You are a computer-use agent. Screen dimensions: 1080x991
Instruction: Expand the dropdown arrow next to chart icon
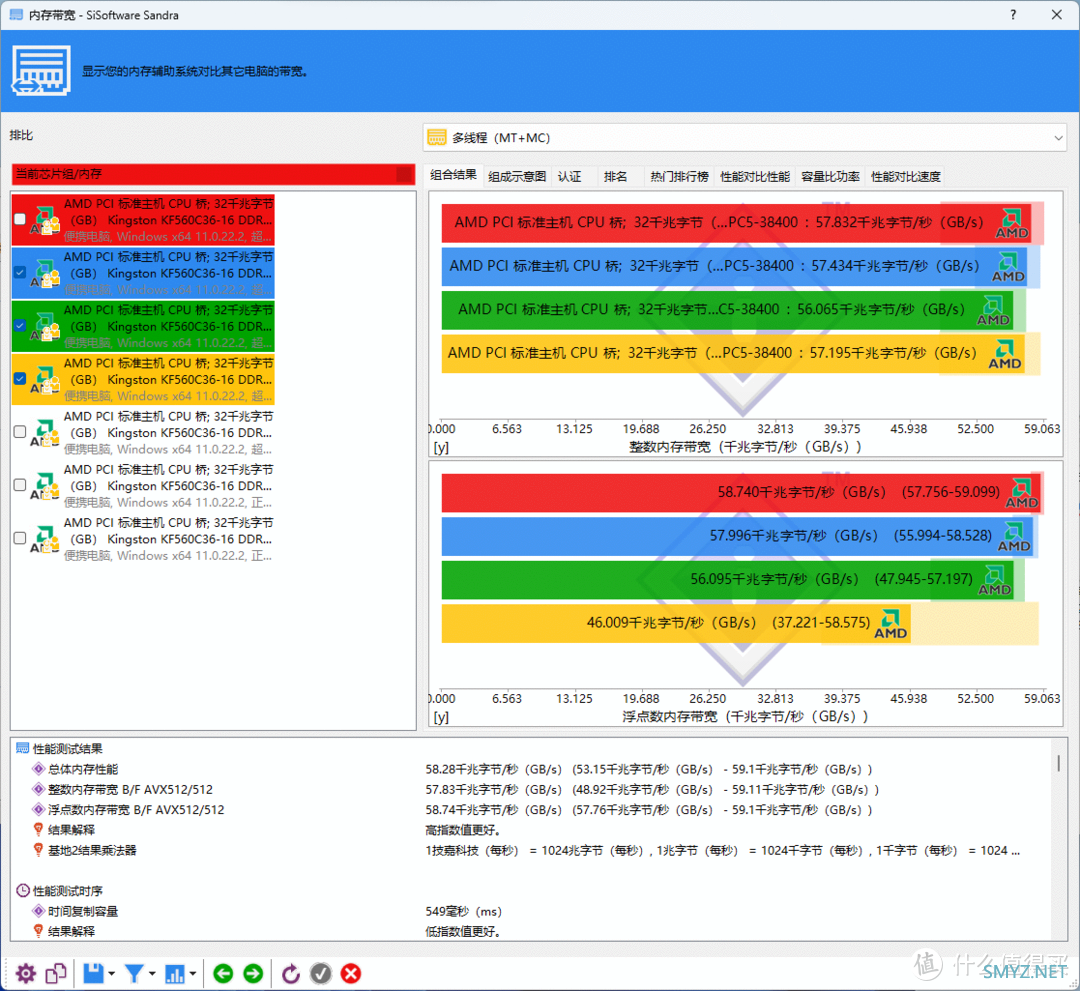(x=193, y=974)
